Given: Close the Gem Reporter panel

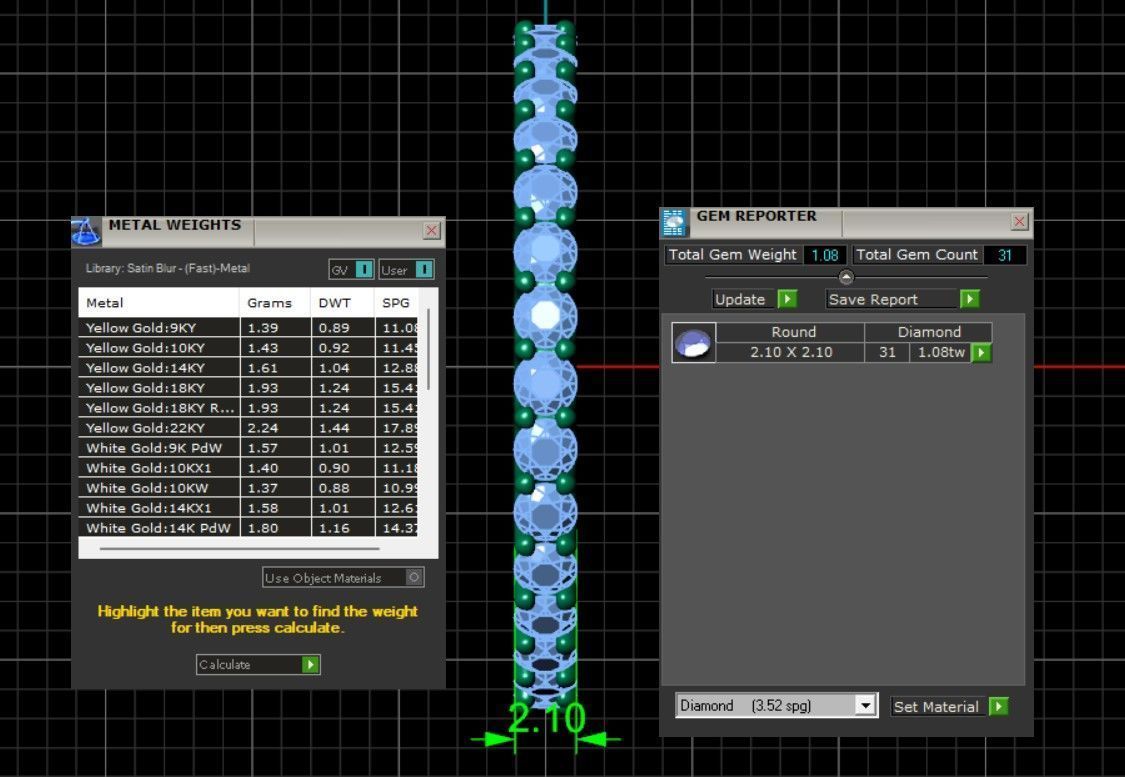Looking at the screenshot, I should pos(1019,222).
